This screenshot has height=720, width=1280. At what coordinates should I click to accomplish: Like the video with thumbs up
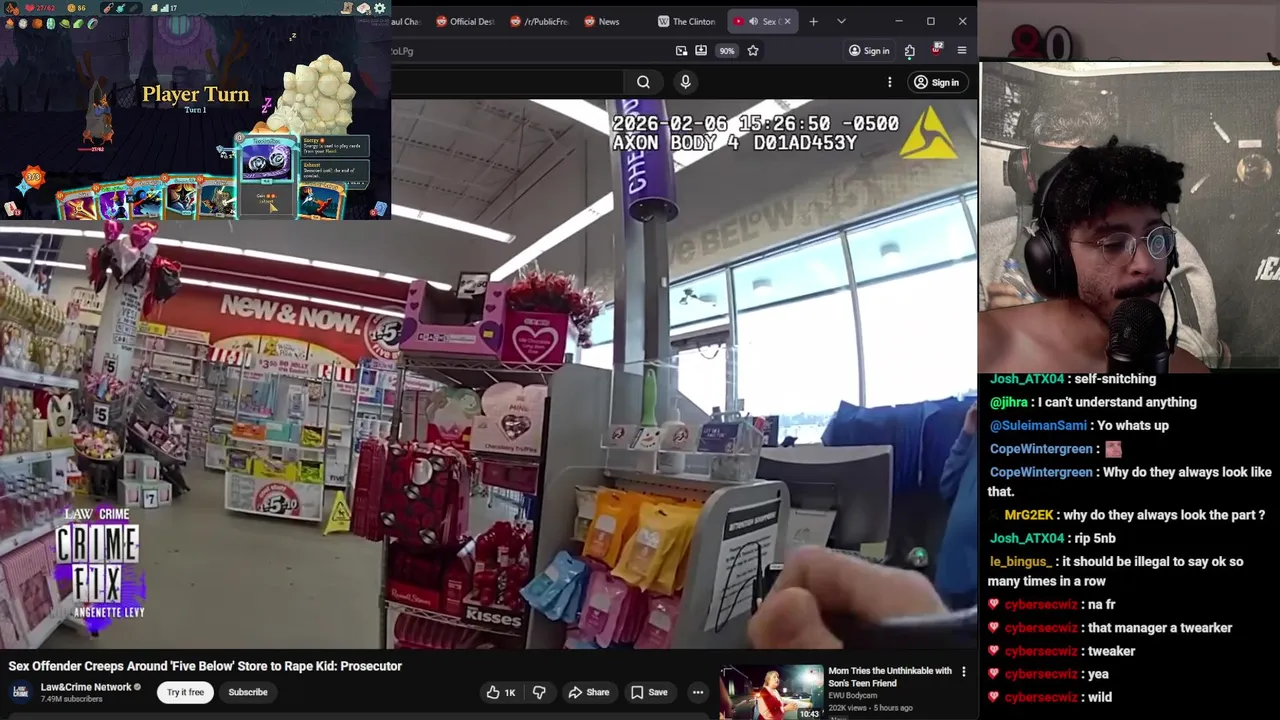(x=502, y=692)
